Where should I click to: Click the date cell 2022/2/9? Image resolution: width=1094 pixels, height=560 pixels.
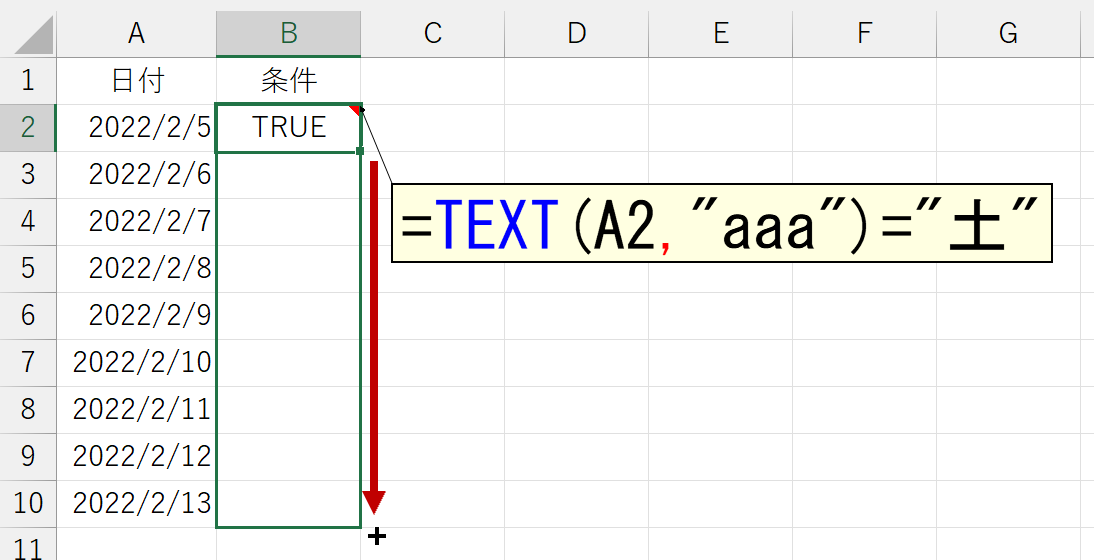tap(137, 316)
